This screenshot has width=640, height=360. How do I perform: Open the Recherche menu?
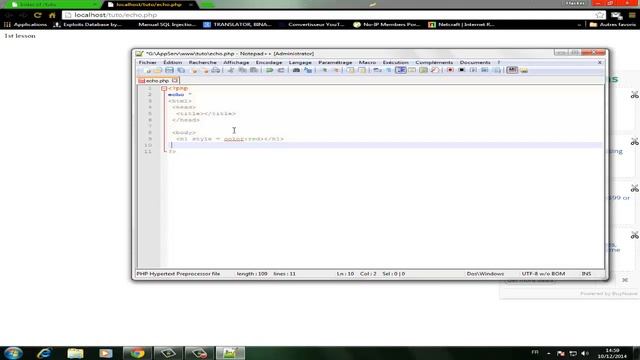[202, 62]
